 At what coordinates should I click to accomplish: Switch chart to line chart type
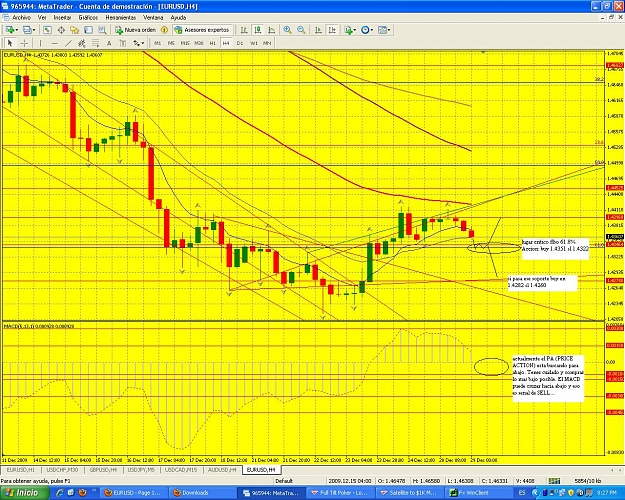click(x=271, y=30)
